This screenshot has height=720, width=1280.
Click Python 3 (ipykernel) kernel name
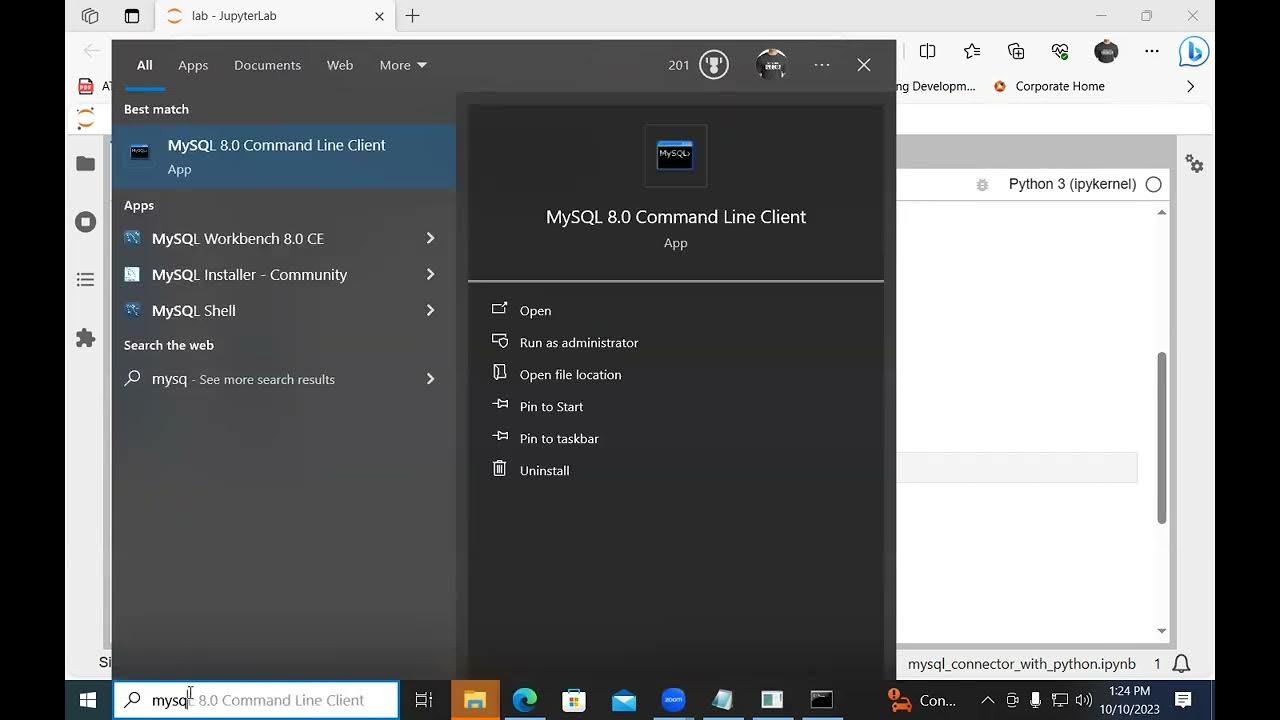[x=1072, y=184]
